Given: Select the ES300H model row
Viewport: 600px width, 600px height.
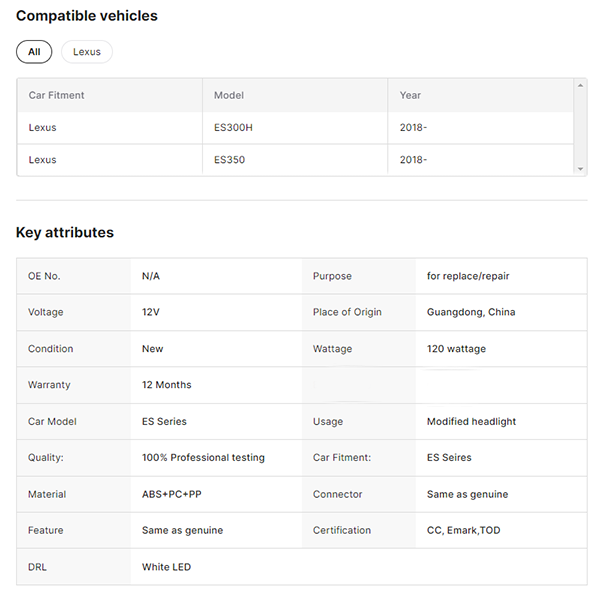Looking at the screenshot, I should pos(232,128).
